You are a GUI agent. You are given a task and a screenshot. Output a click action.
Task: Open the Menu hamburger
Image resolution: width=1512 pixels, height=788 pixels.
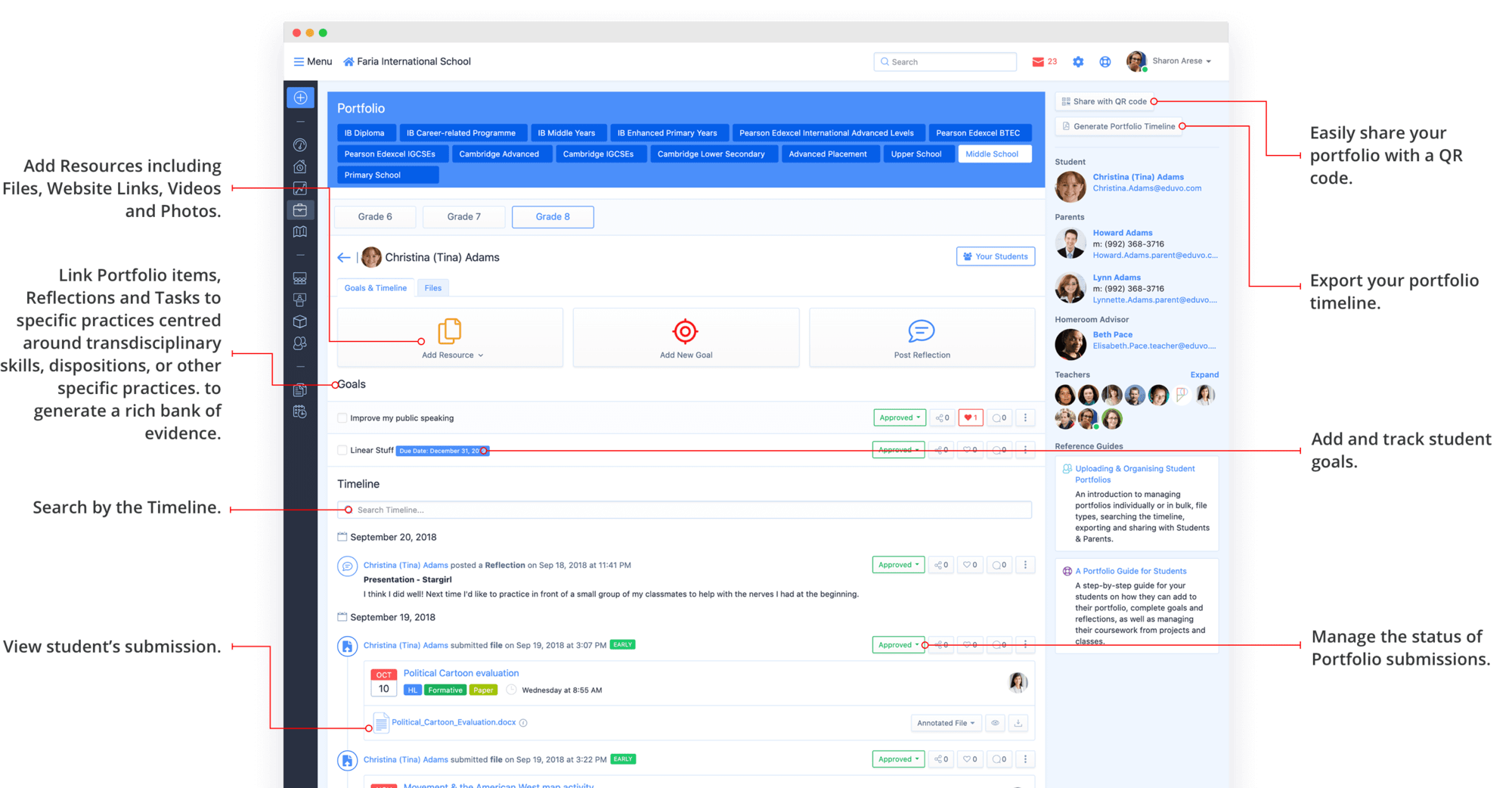click(x=312, y=62)
